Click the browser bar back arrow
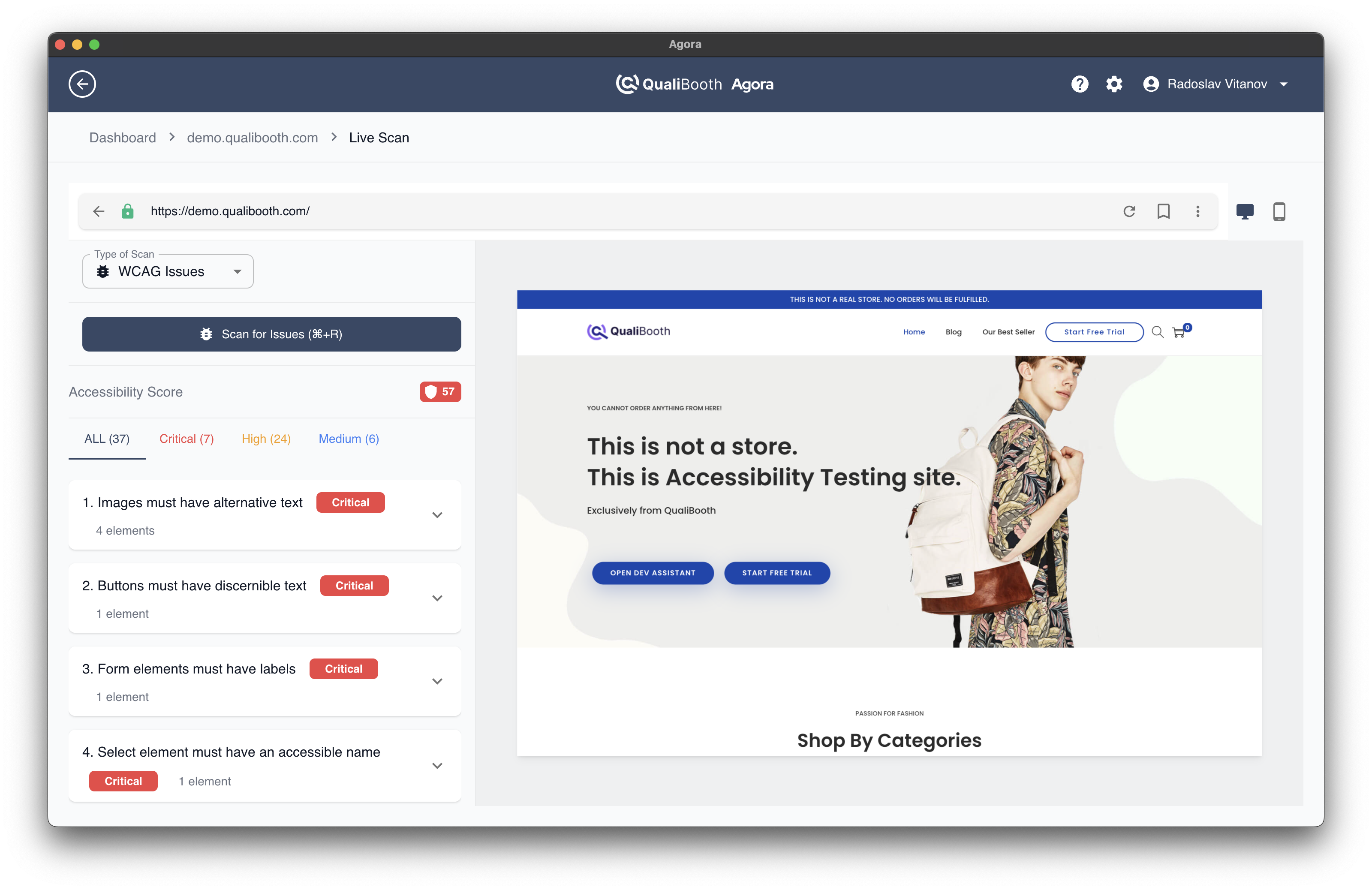This screenshot has height=890, width=1372. (x=99, y=211)
